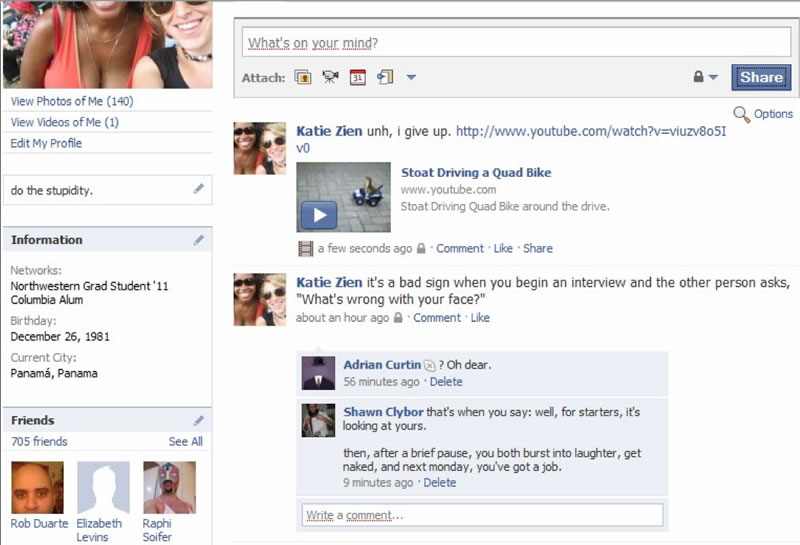This screenshot has width=800, height=545.
Task: Comment on the interview post
Action: pyautogui.click(x=437, y=318)
